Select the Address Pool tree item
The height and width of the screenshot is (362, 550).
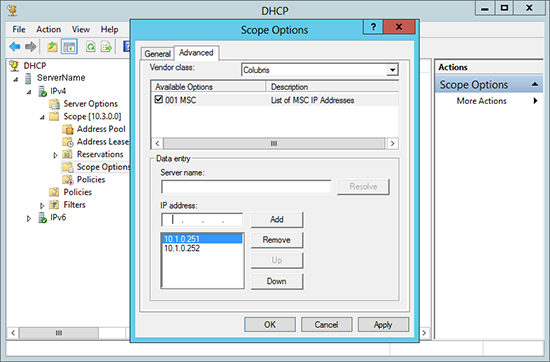click(x=101, y=129)
